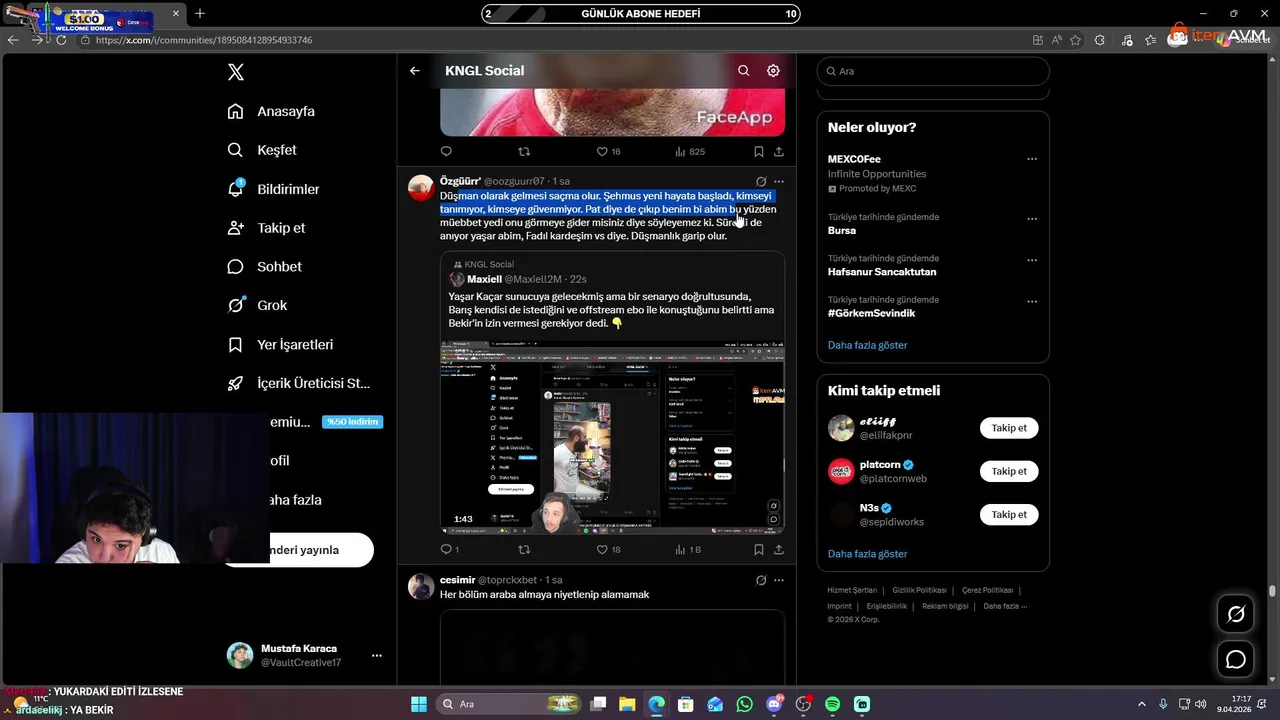Open Yer İşaretleri in the sidebar
Image resolution: width=1280 pixels, height=720 pixels.
[280, 344]
